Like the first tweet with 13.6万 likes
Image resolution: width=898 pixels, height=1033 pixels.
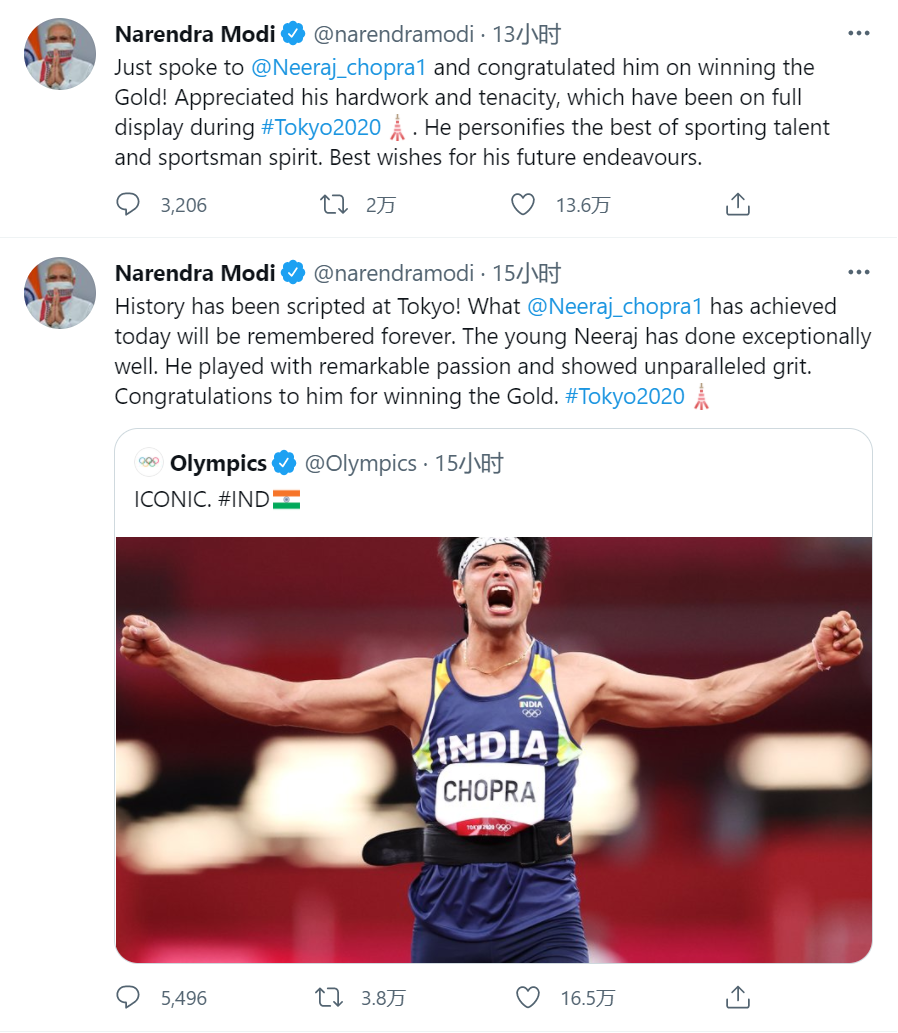pyautogui.click(x=523, y=205)
